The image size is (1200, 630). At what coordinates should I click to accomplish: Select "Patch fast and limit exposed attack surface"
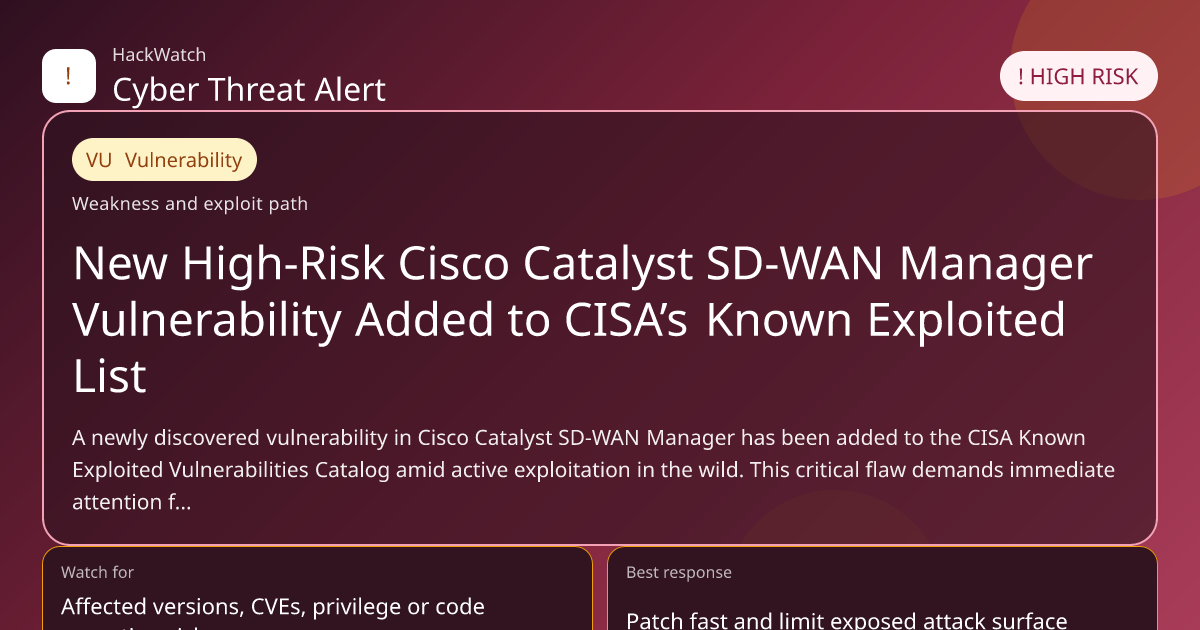847,620
